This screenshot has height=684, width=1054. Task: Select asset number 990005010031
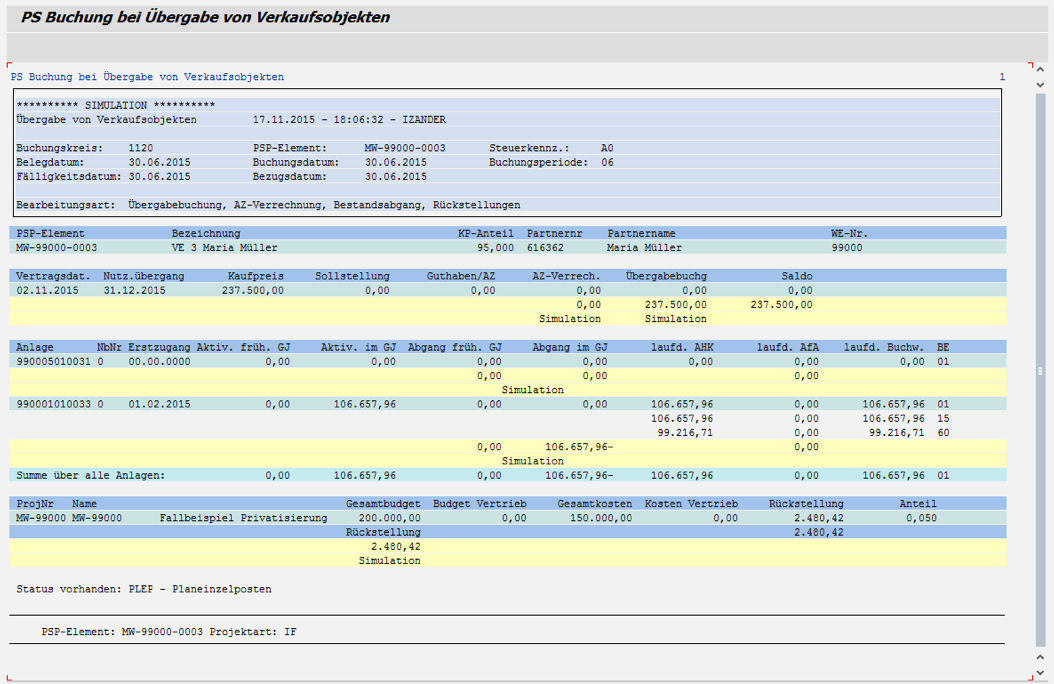pos(53,361)
